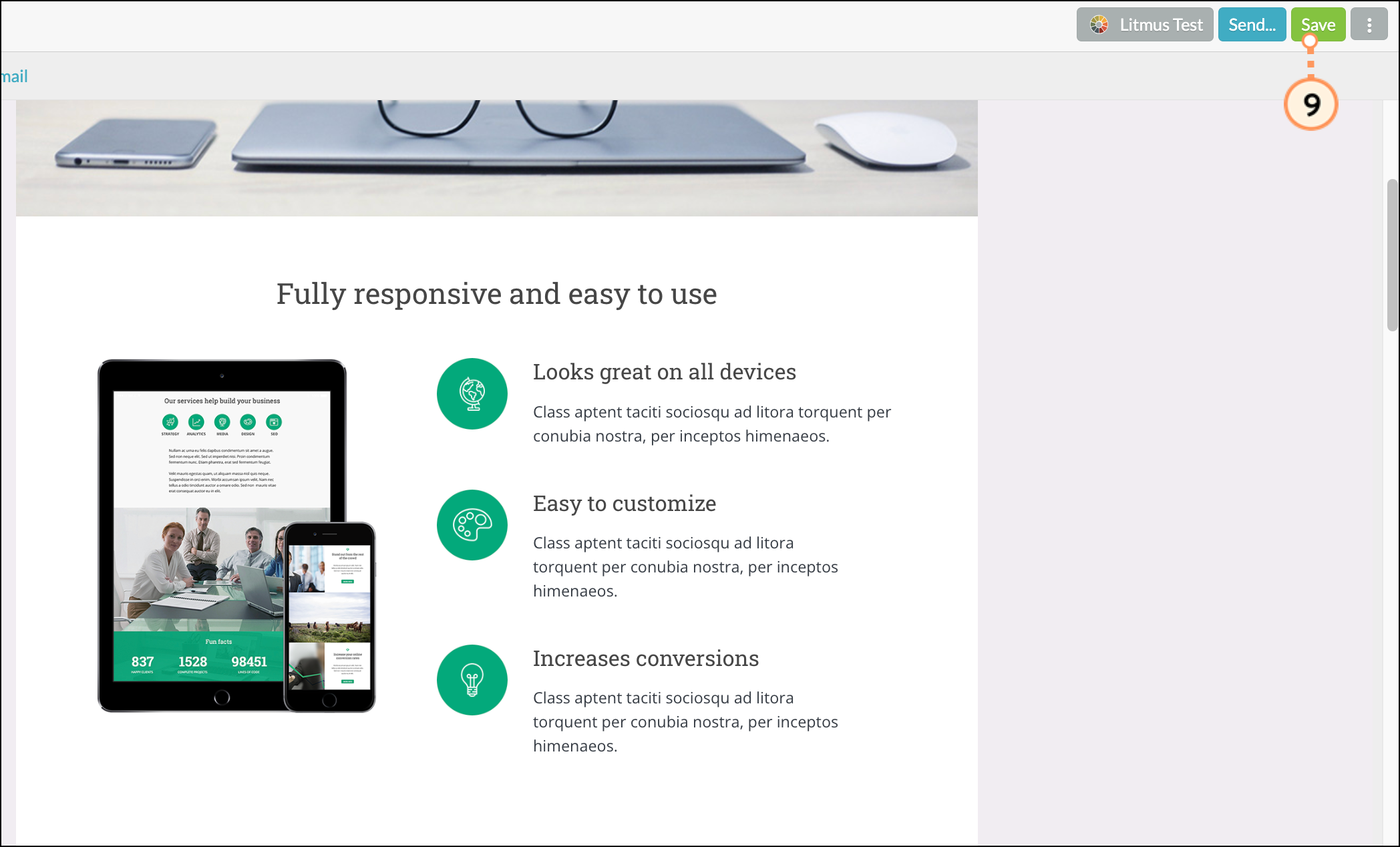1400x847 pixels.
Task: Select heading "Increases conversions"
Action: [646, 659]
